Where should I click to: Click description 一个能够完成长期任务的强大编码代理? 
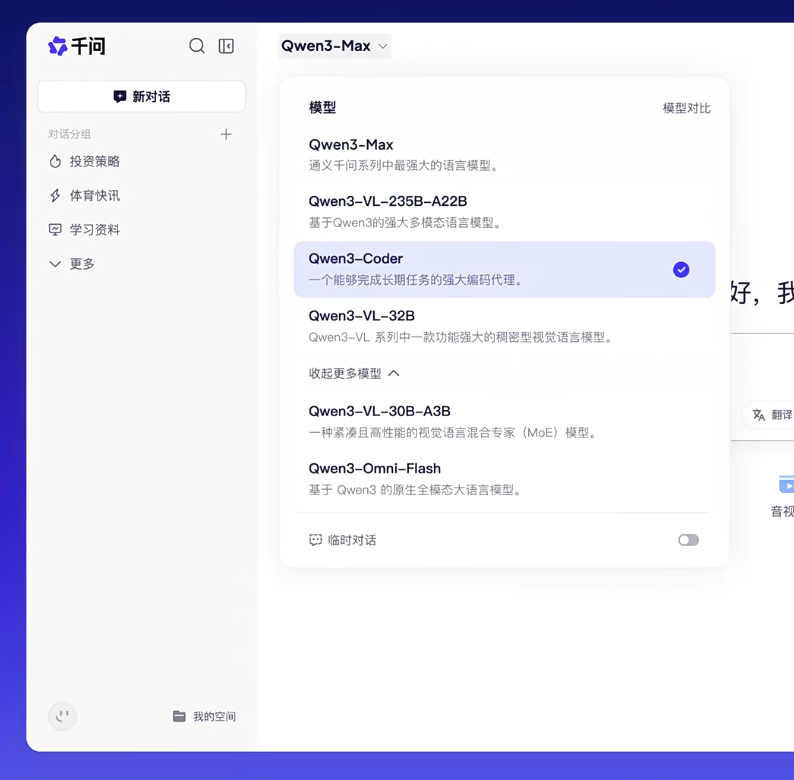416,280
